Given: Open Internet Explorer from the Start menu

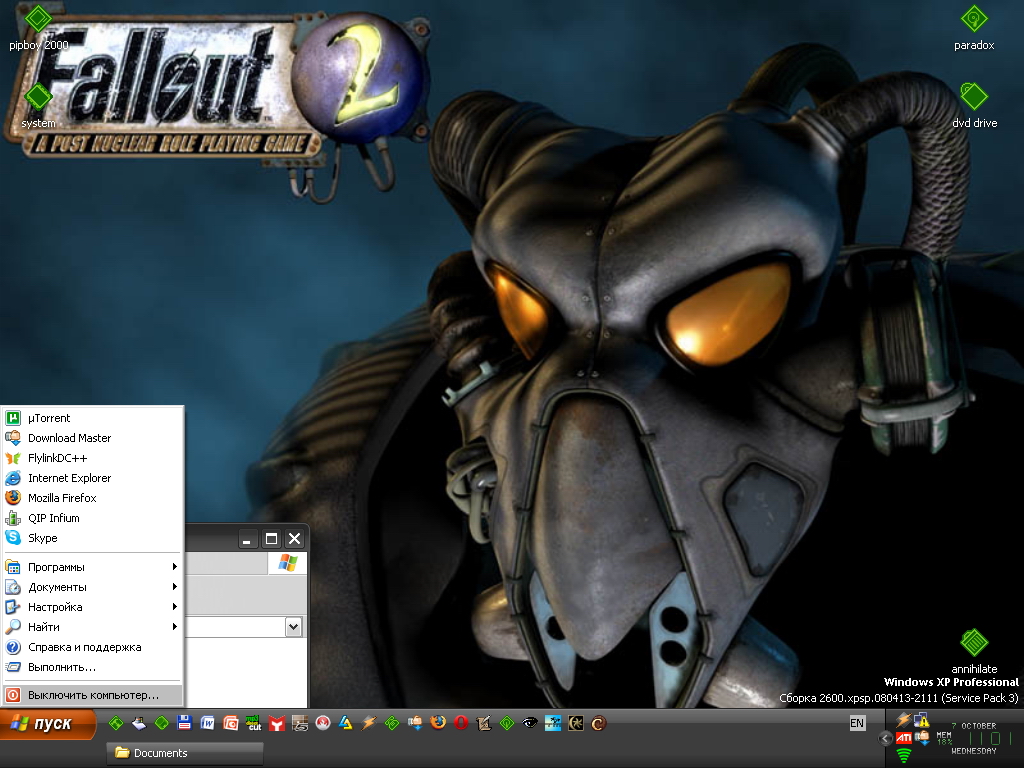Looking at the screenshot, I should [x=92, y=478].
